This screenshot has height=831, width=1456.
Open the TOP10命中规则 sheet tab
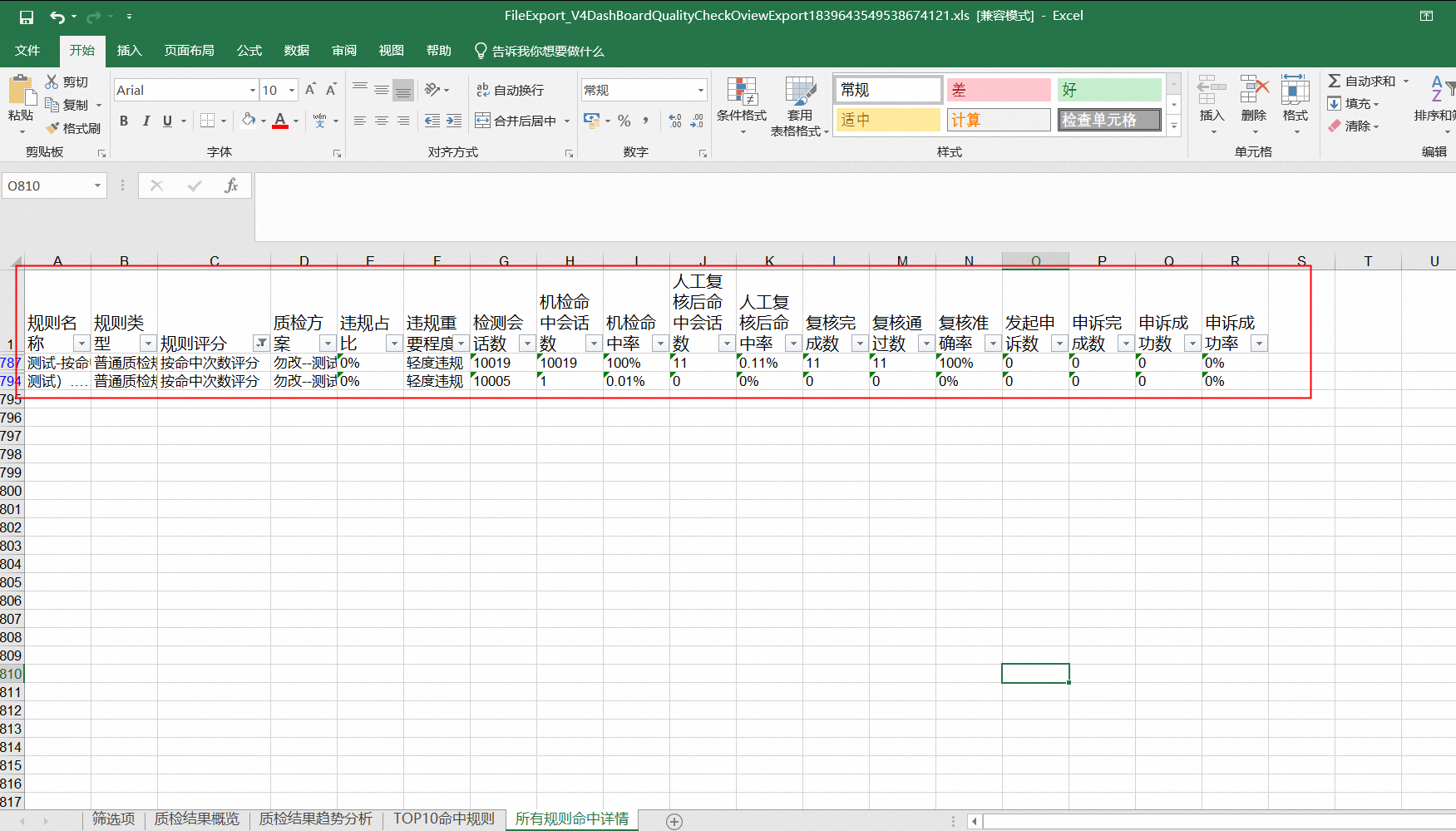(443, 819)
